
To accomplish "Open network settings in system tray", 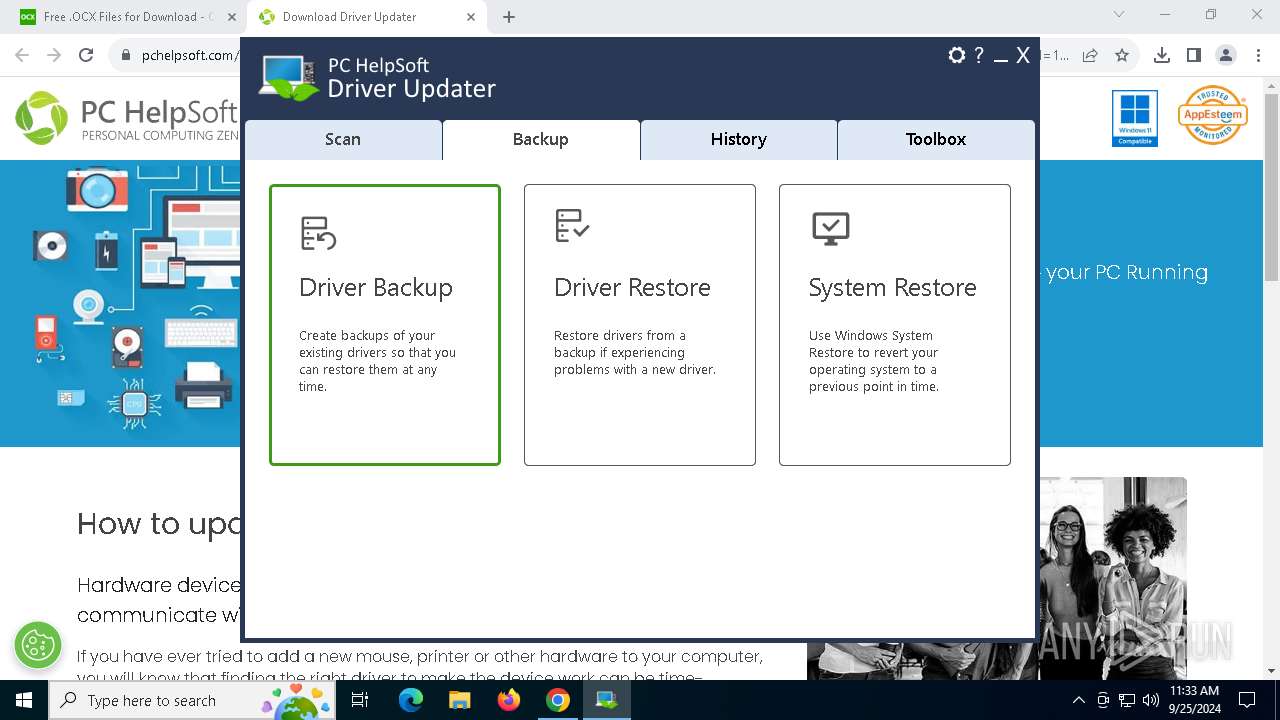I will pos(1127,700).
